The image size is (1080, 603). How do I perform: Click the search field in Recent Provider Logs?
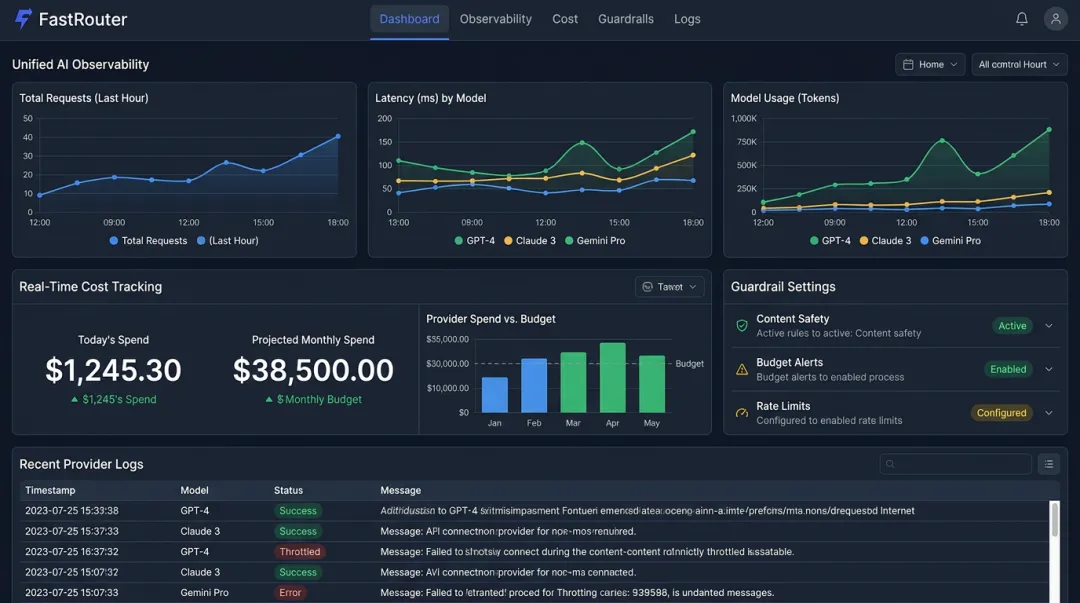[955, 464]
